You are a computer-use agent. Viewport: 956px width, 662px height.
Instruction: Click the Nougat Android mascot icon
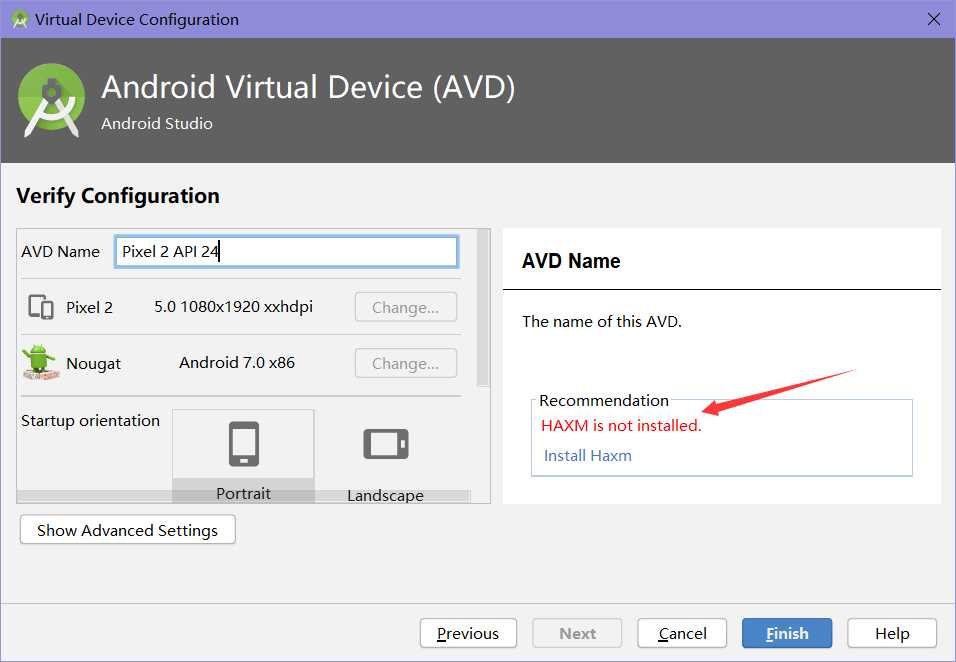pos(40,362)
